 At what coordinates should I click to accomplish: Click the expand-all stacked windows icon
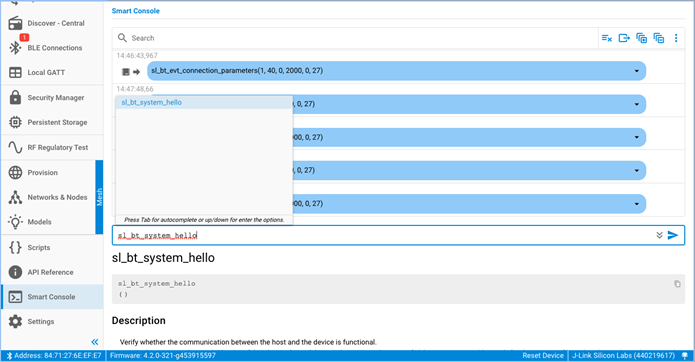[641, 38]
